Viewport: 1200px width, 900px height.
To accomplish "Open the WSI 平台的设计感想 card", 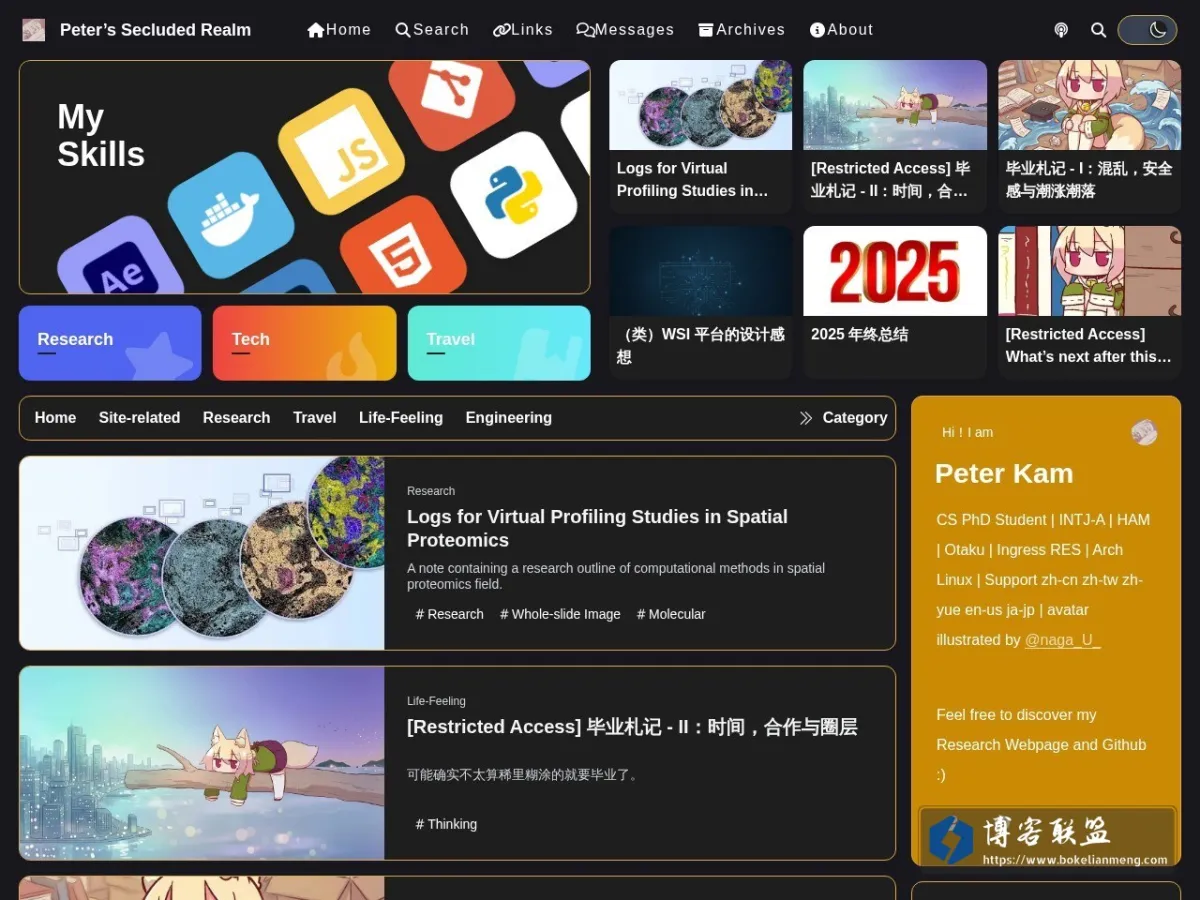I will coord(700,303).
